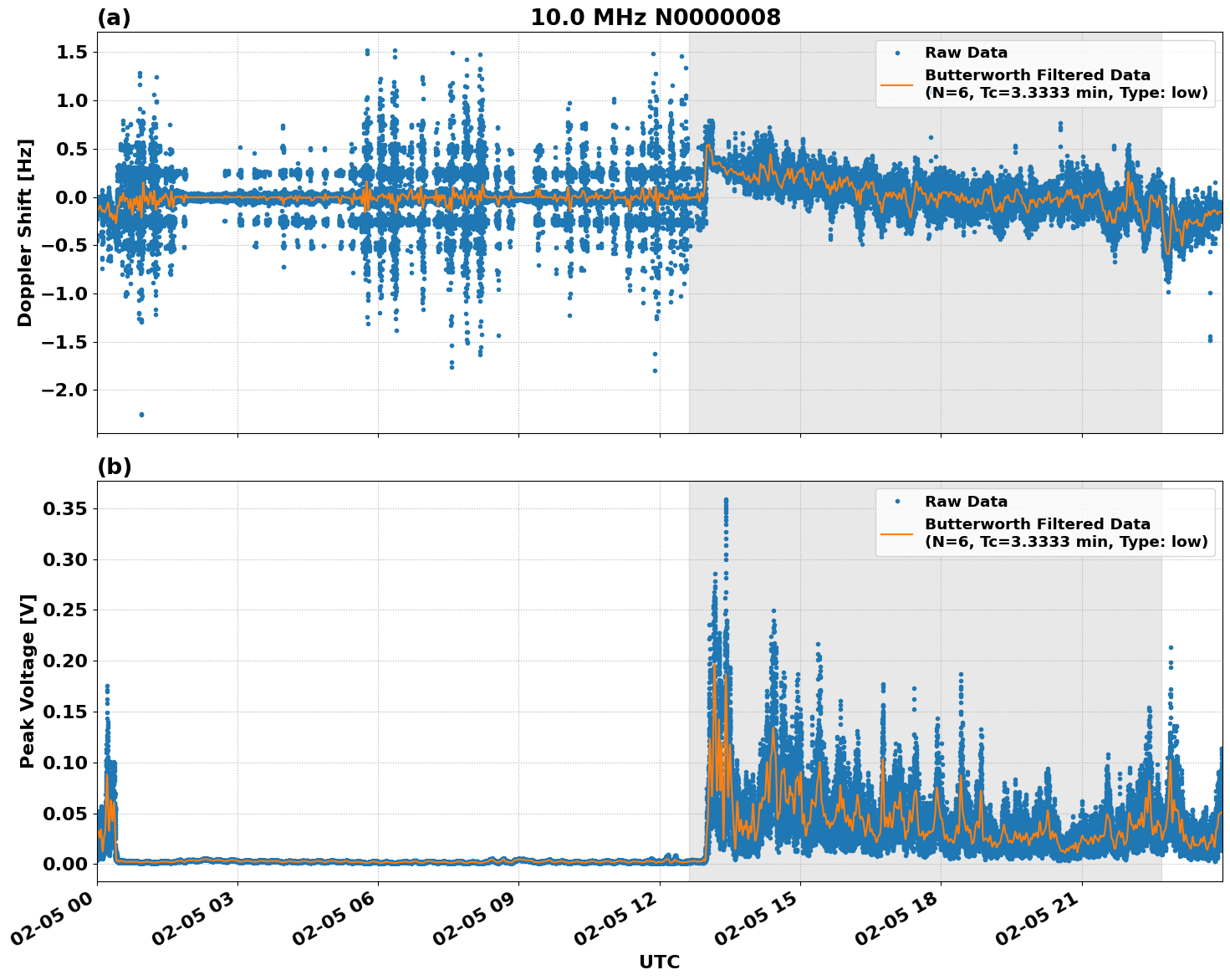Click the filtered-line symbol in panel (b) legend
This screenshot has width=1230, height=980.
pyautogui.click(x=900, y=533)
